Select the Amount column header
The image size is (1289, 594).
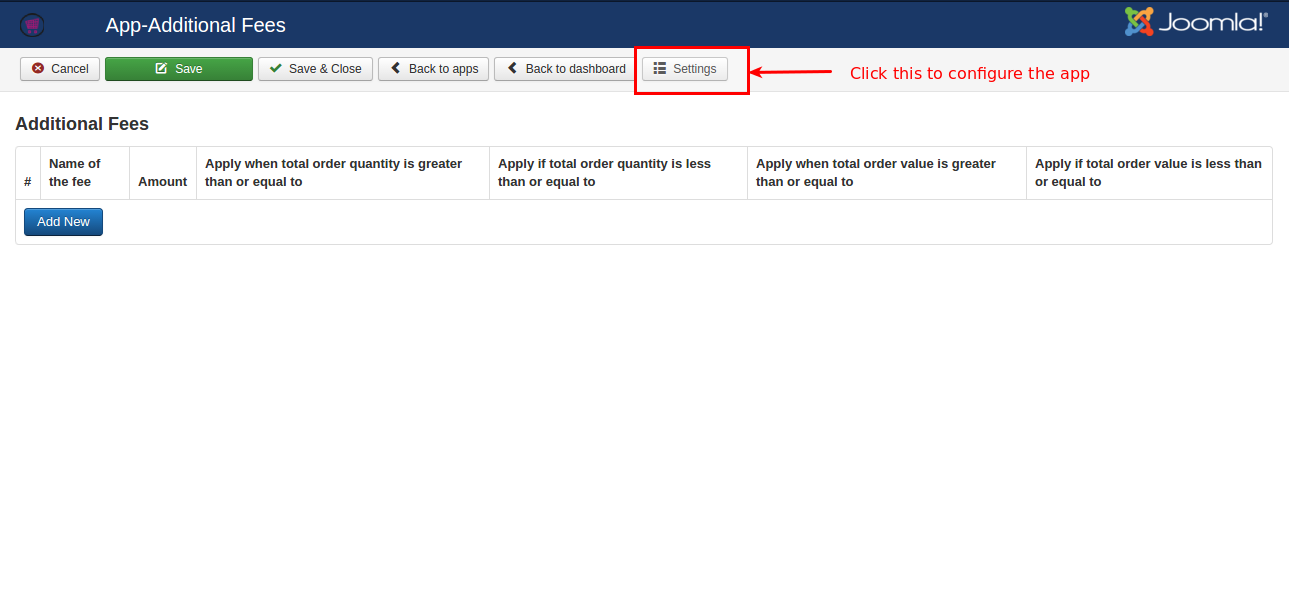162,181
